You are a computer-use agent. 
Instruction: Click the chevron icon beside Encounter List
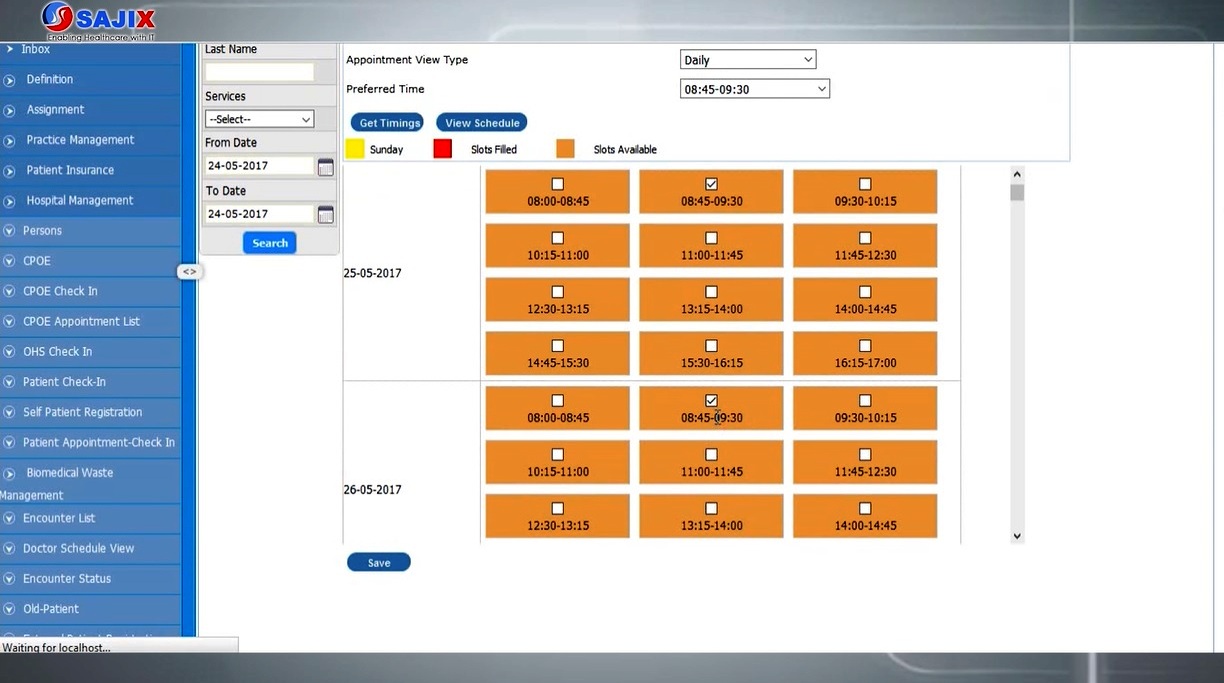tap(9, 519)
